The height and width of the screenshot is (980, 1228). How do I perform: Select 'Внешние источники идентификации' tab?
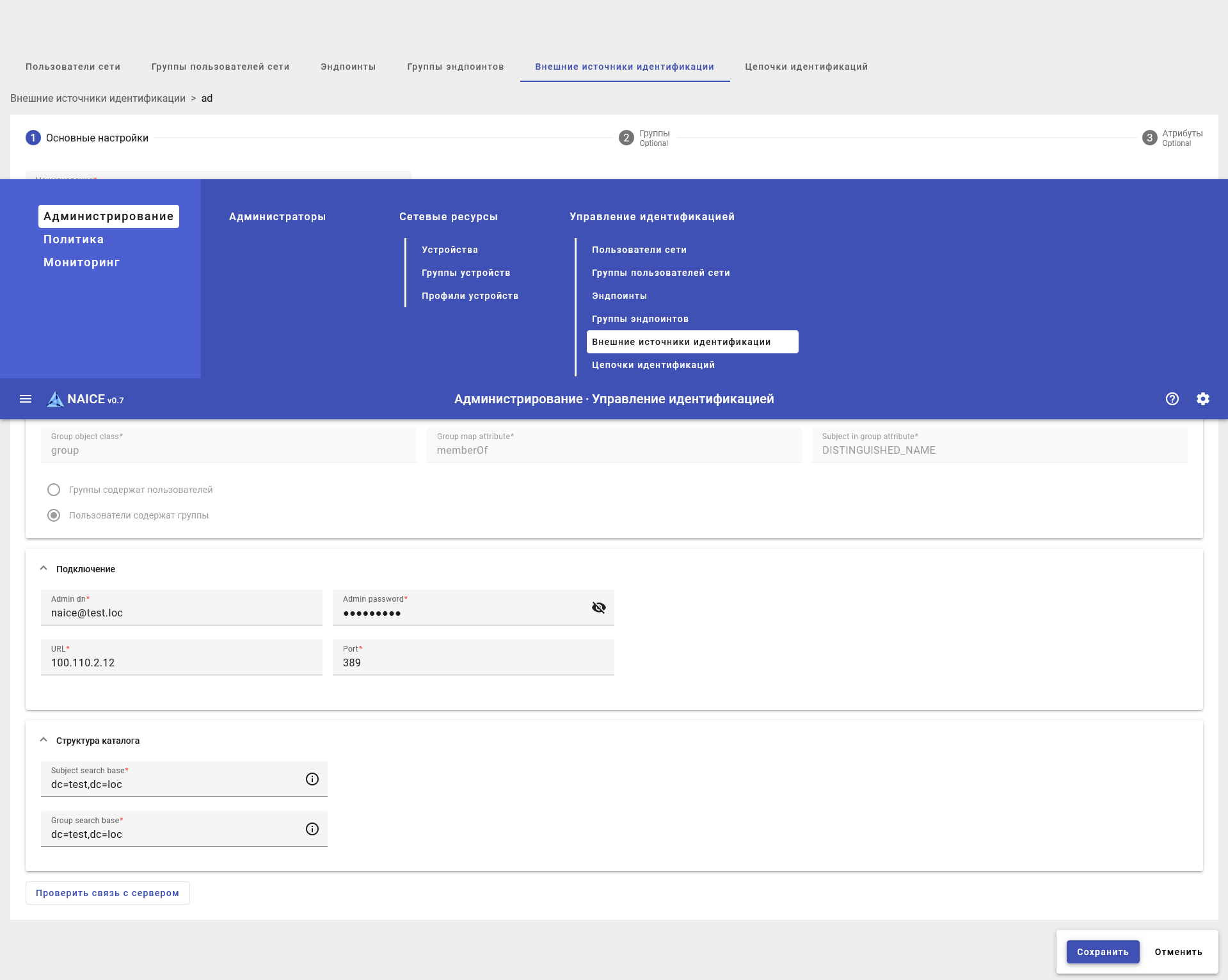pos(625,67)
